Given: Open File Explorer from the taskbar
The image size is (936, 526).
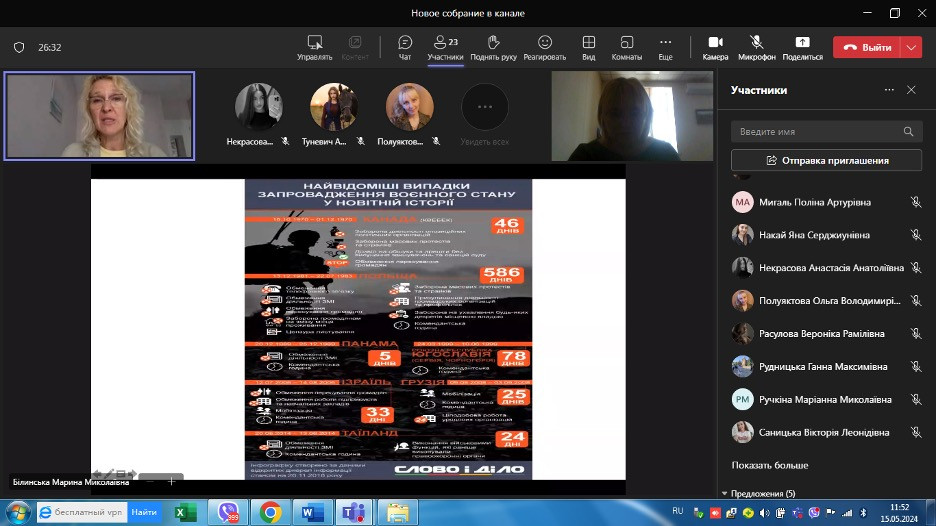Looking at the screenshot, I should point(398,512).
